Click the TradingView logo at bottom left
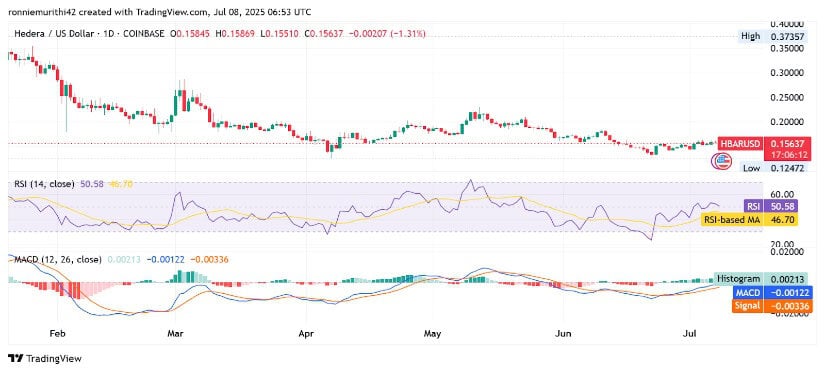 click(x=45, y=359)
